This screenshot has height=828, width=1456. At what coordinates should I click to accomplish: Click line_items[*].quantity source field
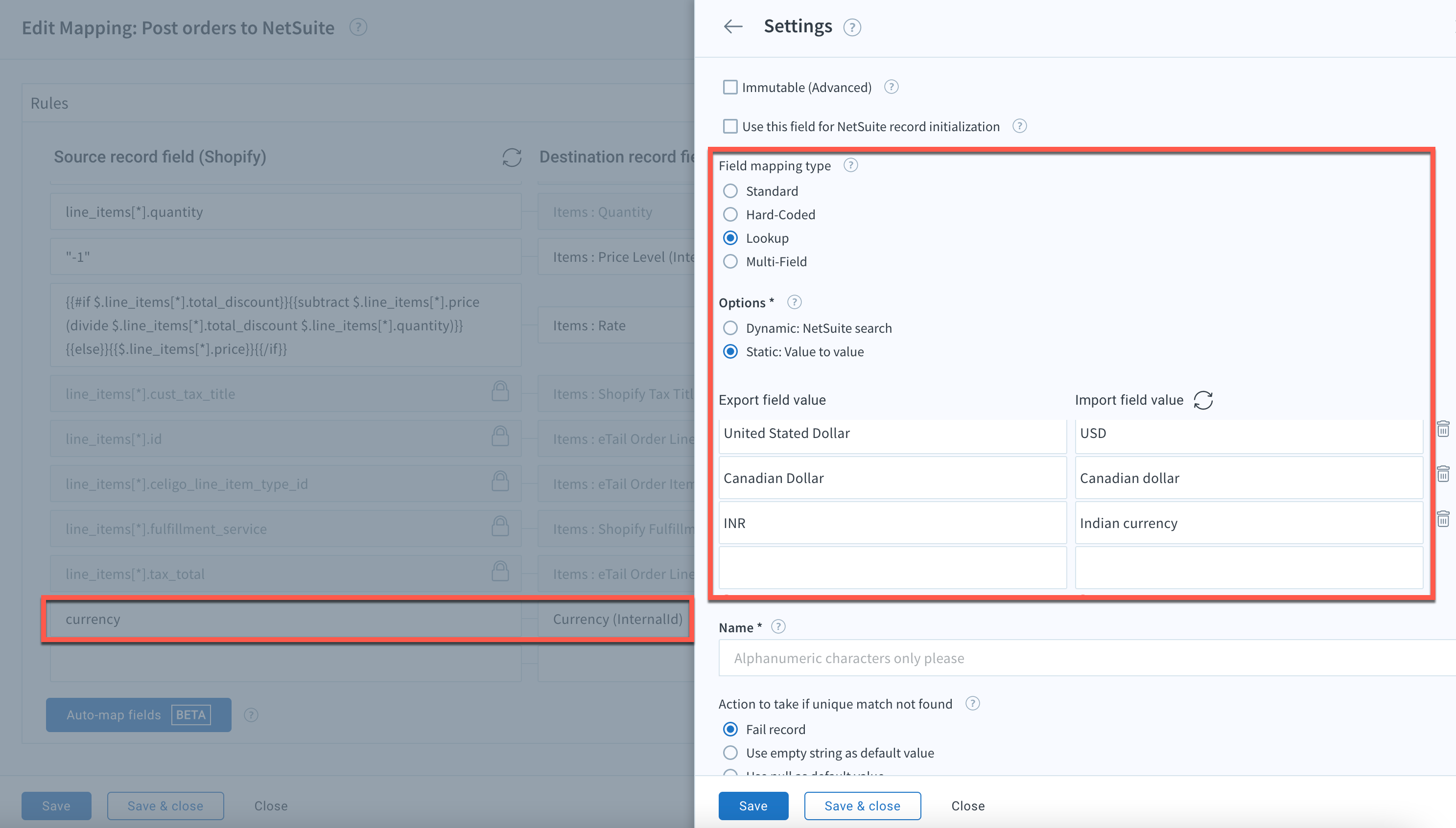[x=285, y=211]
